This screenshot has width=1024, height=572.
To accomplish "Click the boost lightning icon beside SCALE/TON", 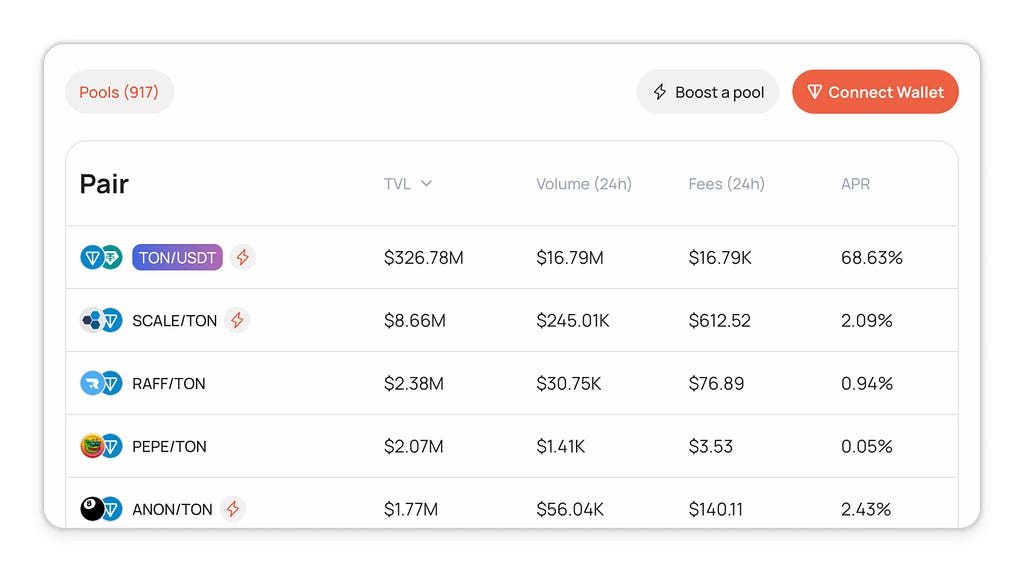I will coord(237,320).
